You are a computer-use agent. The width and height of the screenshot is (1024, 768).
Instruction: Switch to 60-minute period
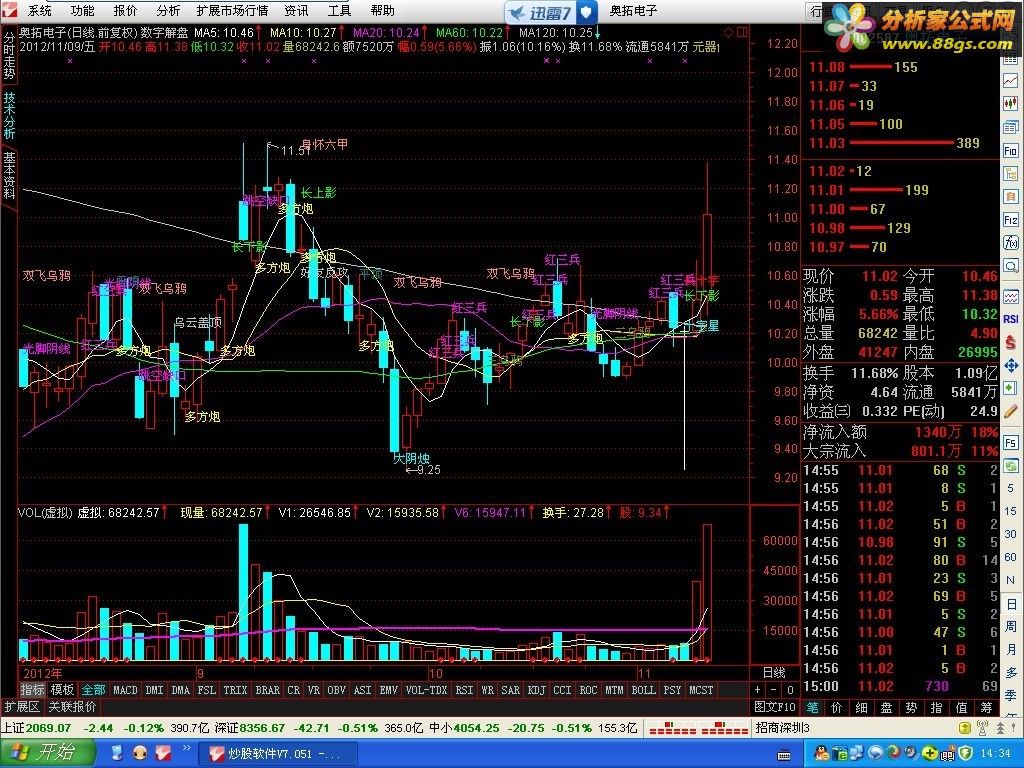(x=1010, y=557)
